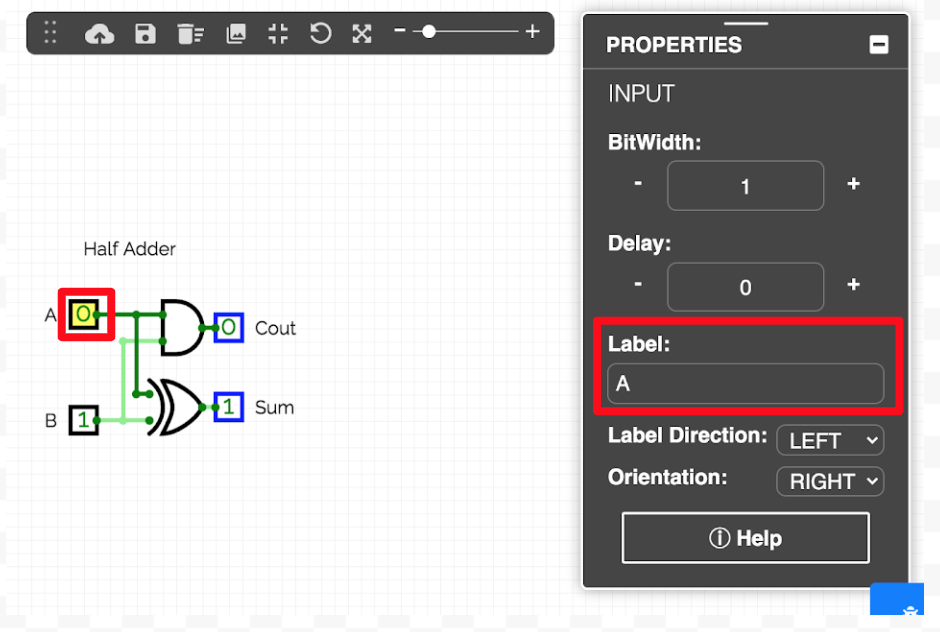Click the fit to screen icon
The width and height of the screenshot is (940, 632).
[278, 34]
